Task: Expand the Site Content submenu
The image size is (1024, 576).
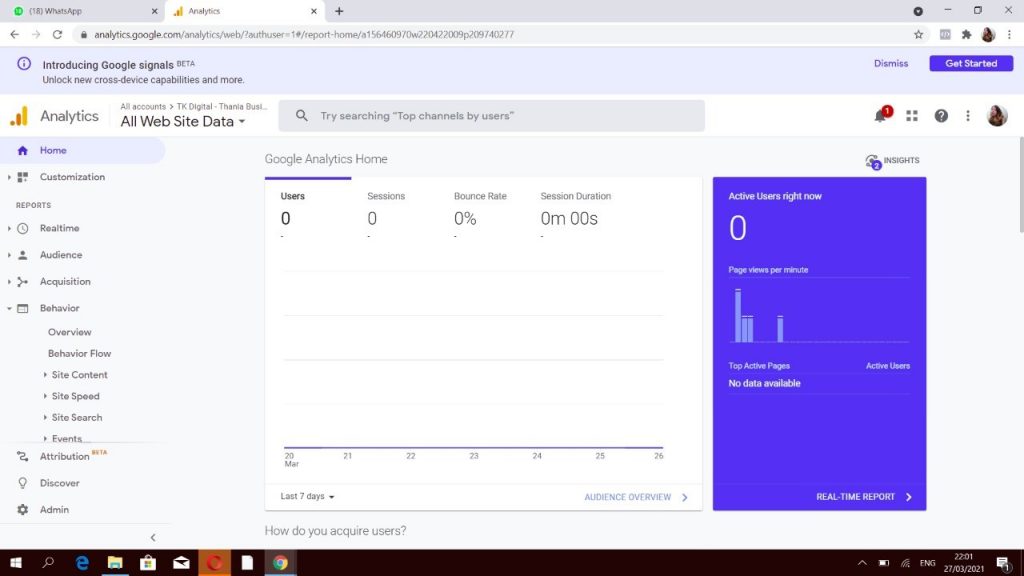Action: pos(79,375)
